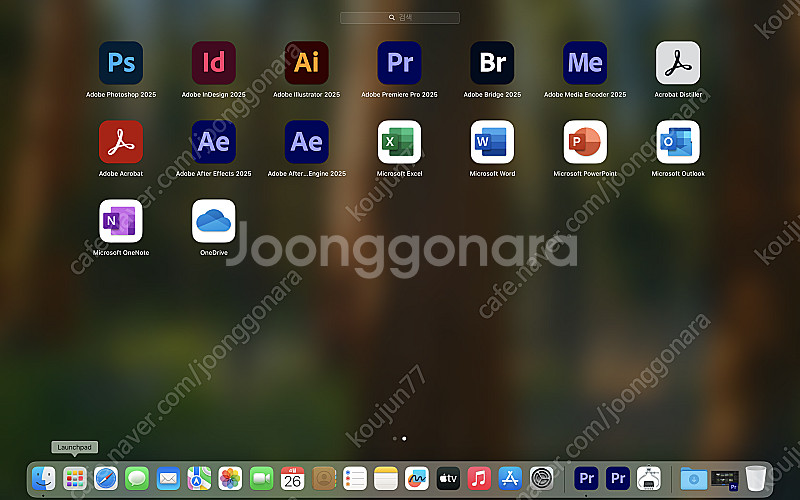The height and width of the screenshot is (500, 800).
Task: Launch Reminders from the Dock
Action: [x=355, y=479]
